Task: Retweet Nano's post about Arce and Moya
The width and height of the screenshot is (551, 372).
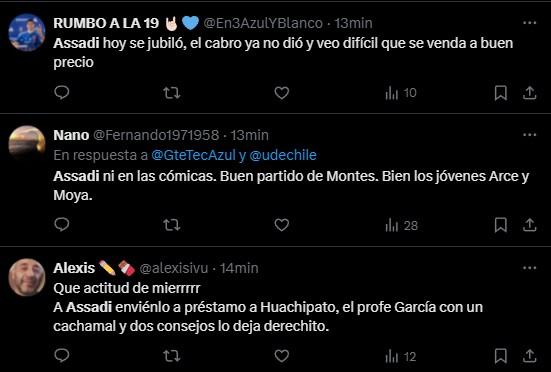Action: coord(172,225)
